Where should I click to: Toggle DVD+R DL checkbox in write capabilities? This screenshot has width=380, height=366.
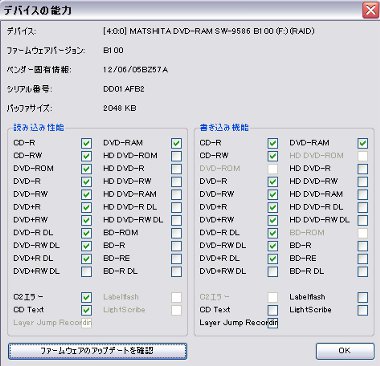pos(273,259)
